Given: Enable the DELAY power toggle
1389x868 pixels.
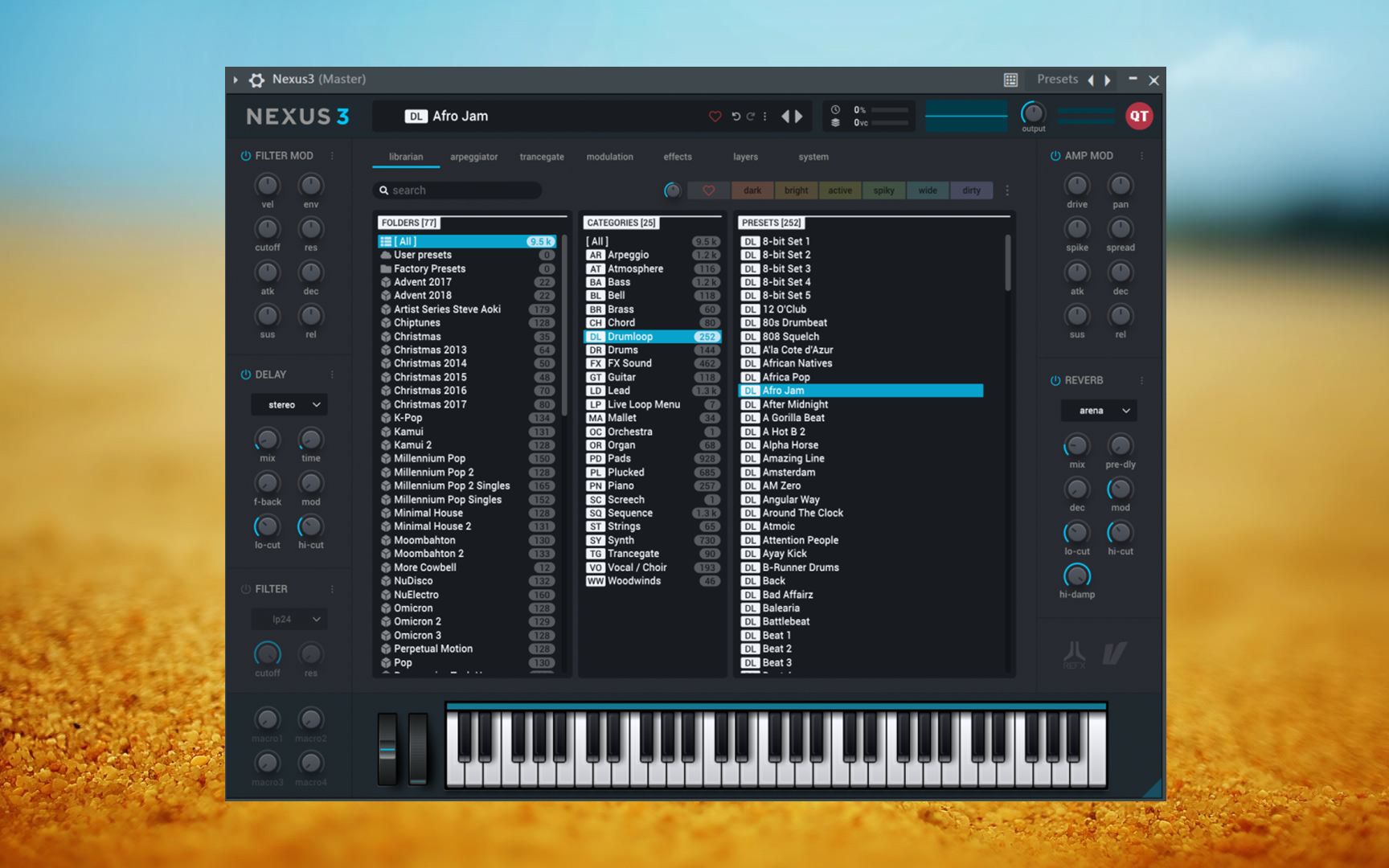Looking at the screenshot, I should click(246, 374).
